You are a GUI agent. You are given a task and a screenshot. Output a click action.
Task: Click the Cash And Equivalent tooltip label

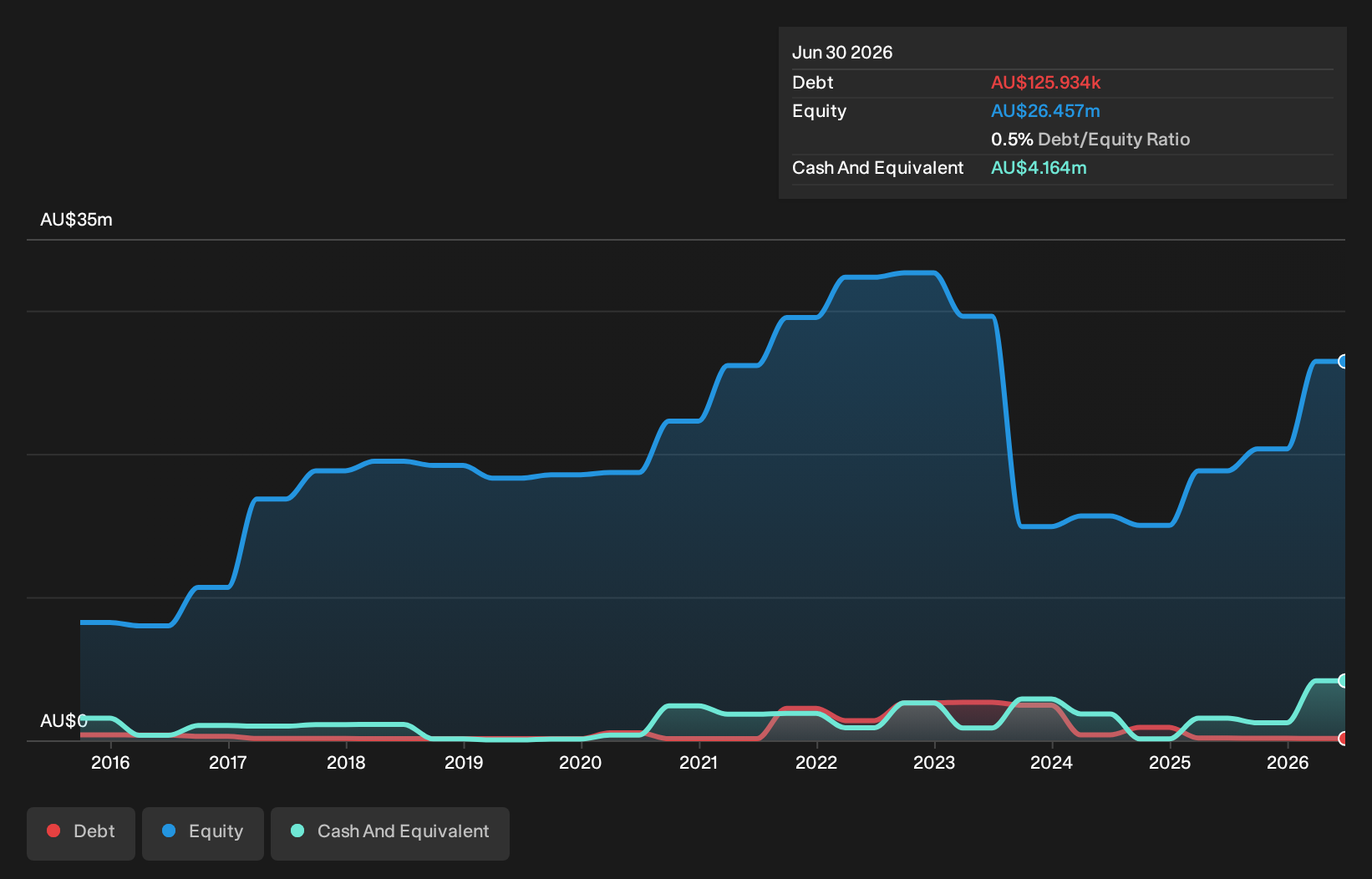coord(877,168)
